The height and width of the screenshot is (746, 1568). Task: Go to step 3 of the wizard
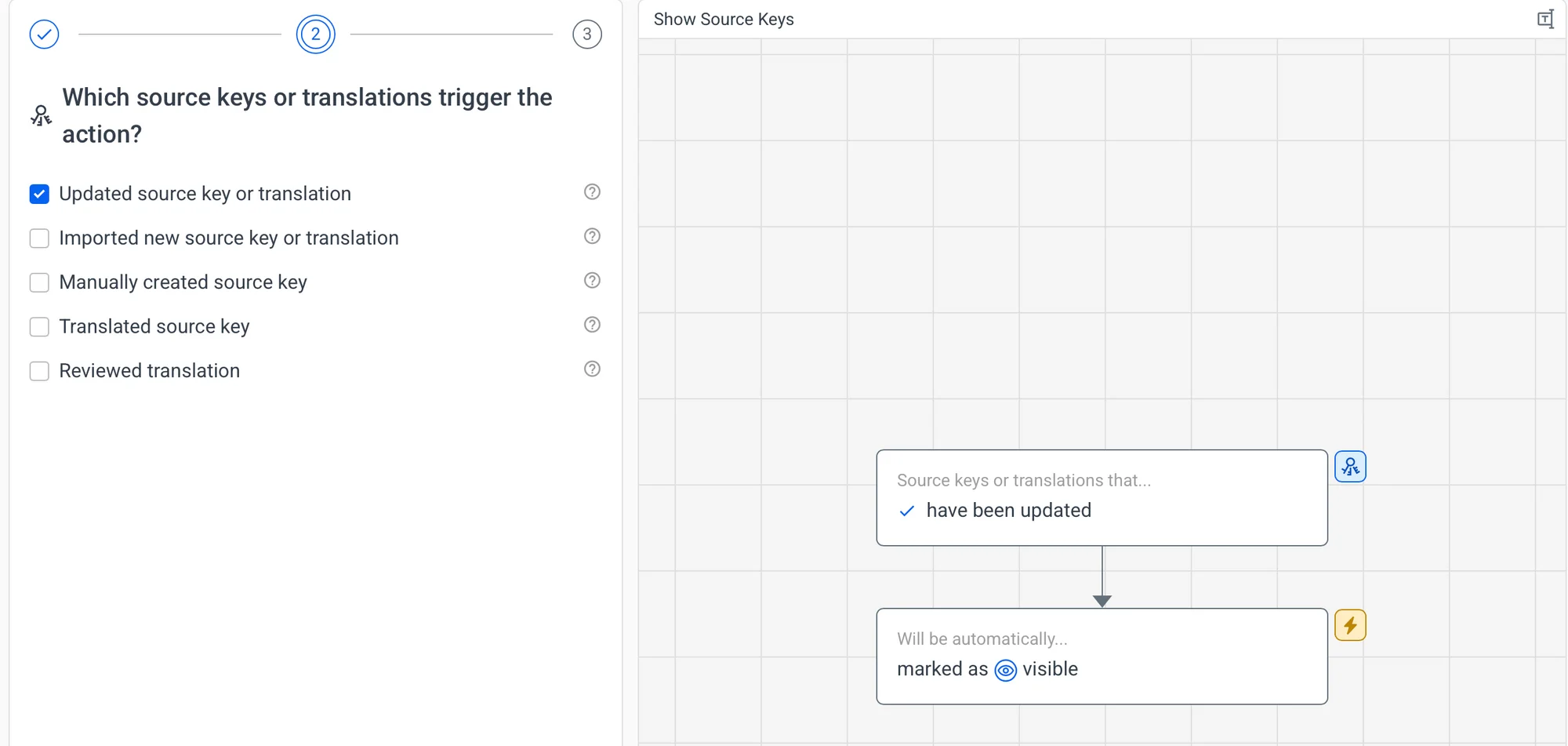click(x=586, y=35)
